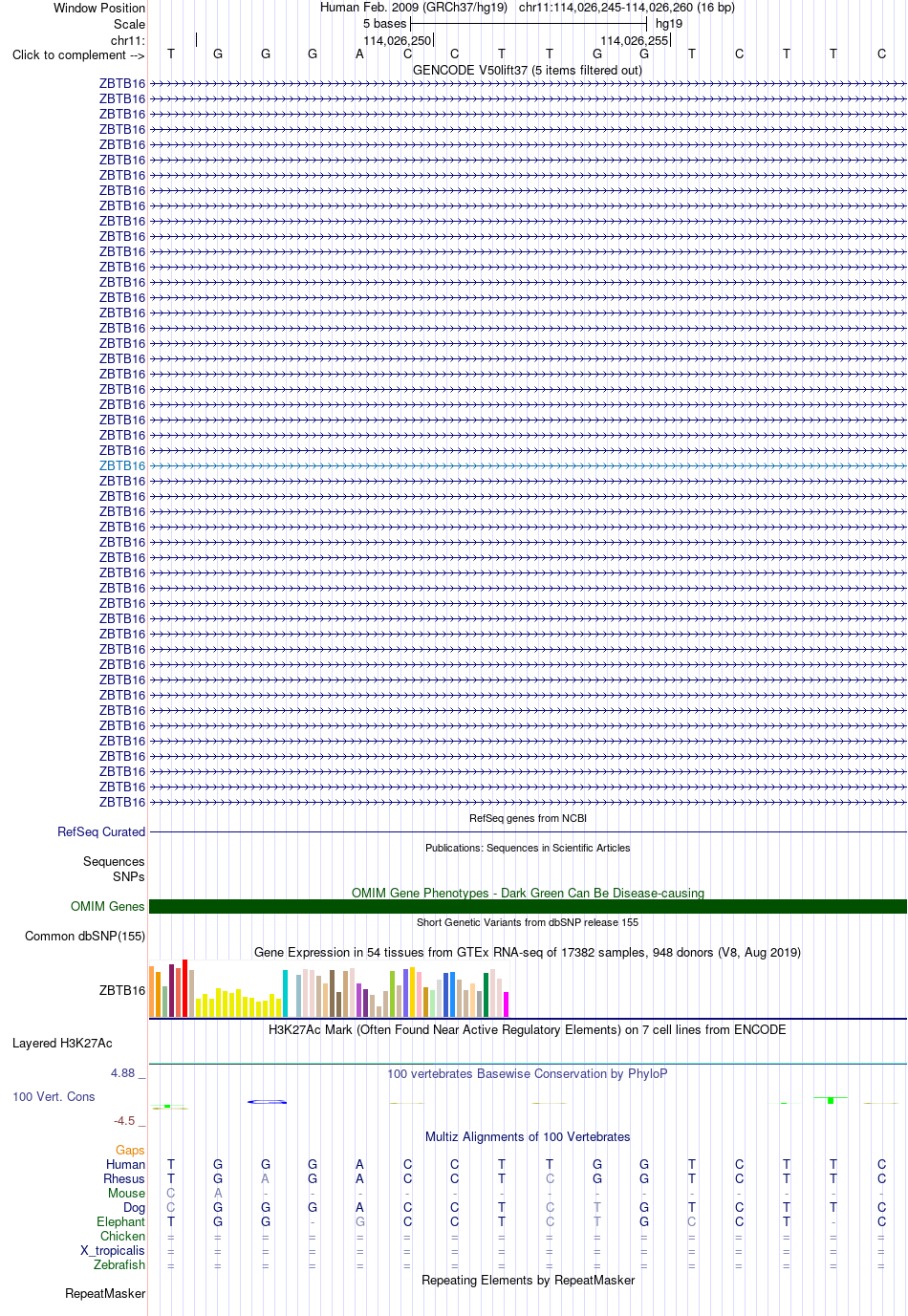Click 'Human Feb. 2009 (GRCh37/hg19)' assembly title

(x=414, y=8)
